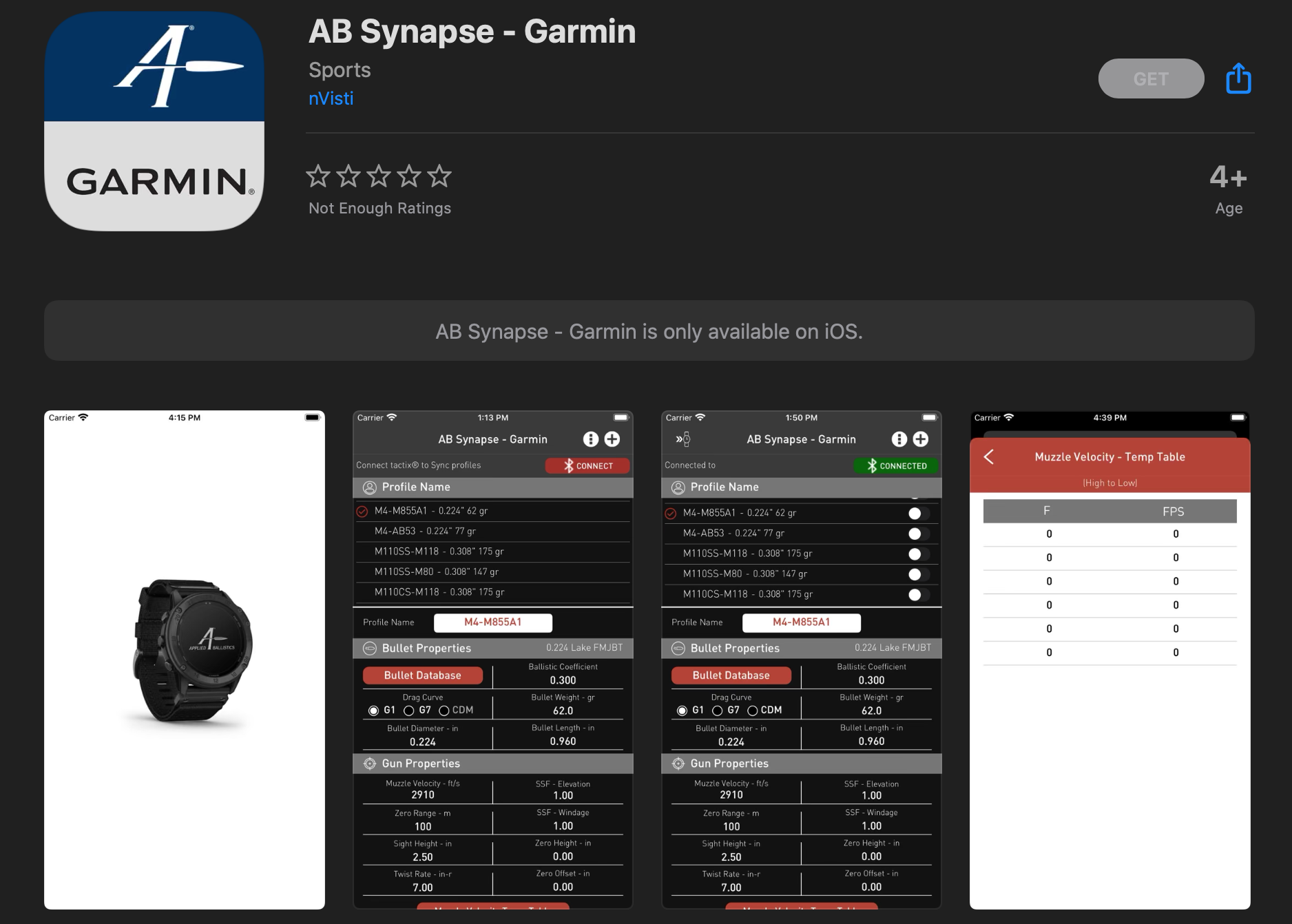Click Muzzle Velocity value 2910 in second screenshot
The image size is (1292, 924).
click(x=423, y=795)
